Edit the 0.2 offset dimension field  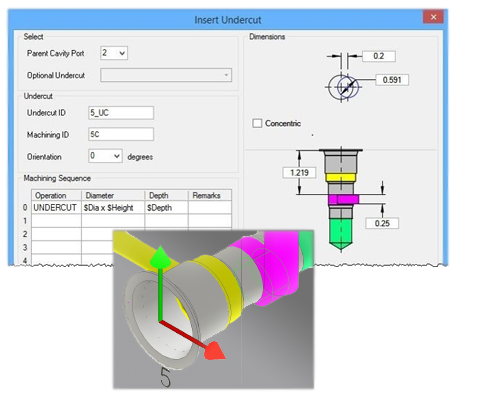coord(379,56)
